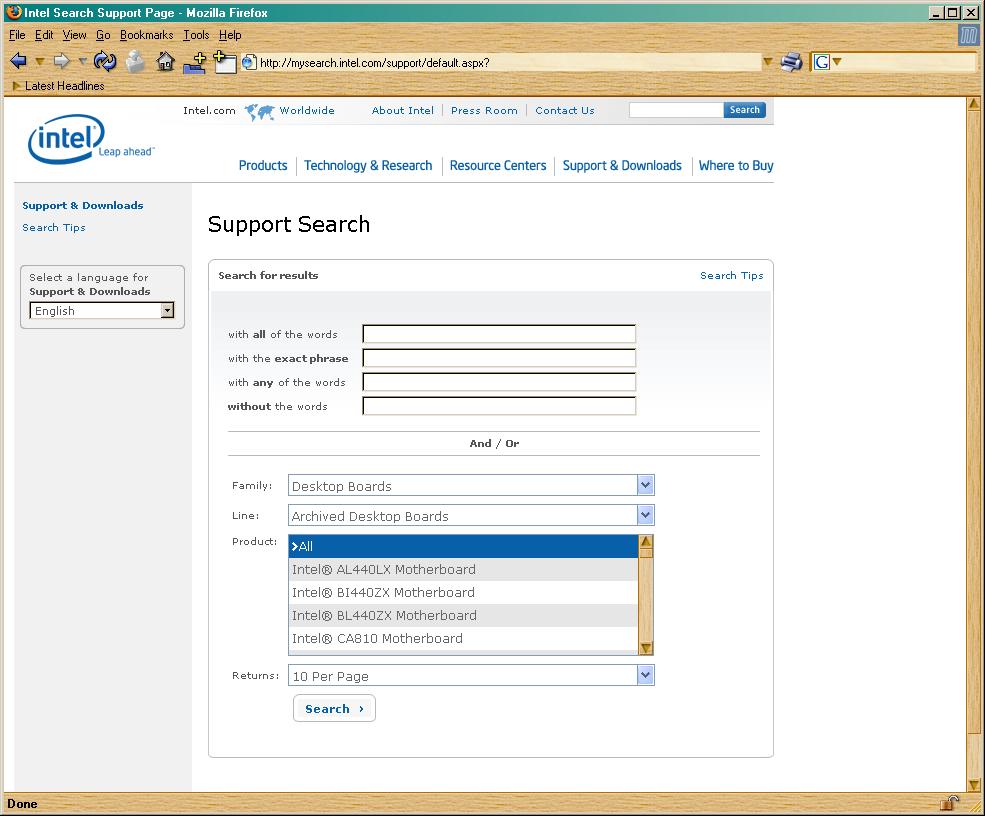Click the Forward arrow button

tap(61, 61)
